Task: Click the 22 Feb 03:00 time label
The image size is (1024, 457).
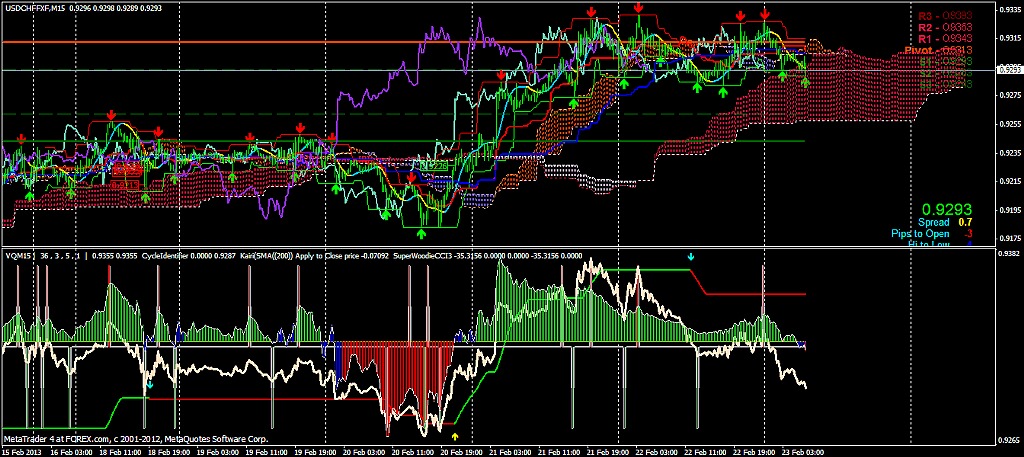Action: point(658,452)
